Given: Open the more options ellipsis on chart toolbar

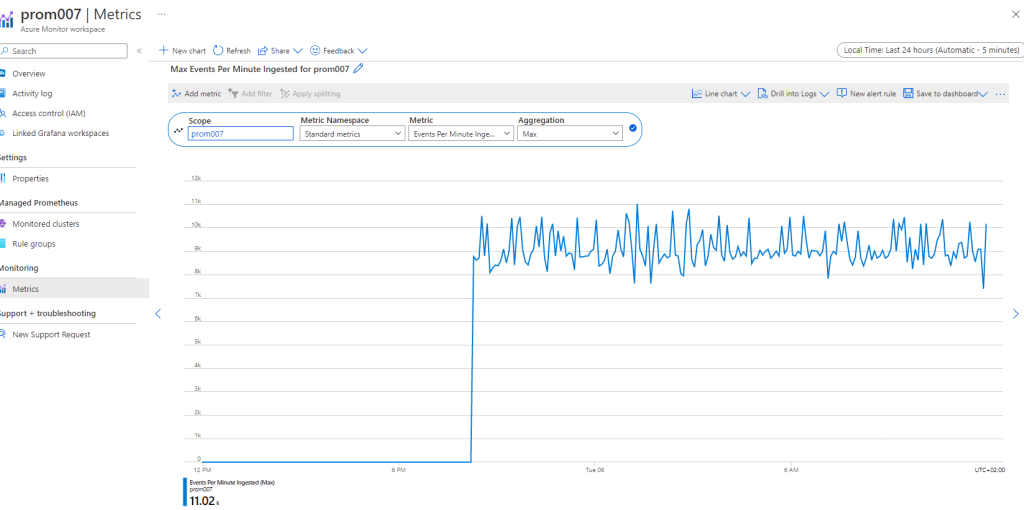Looking at the screenshot, I should click(1000, 93).
